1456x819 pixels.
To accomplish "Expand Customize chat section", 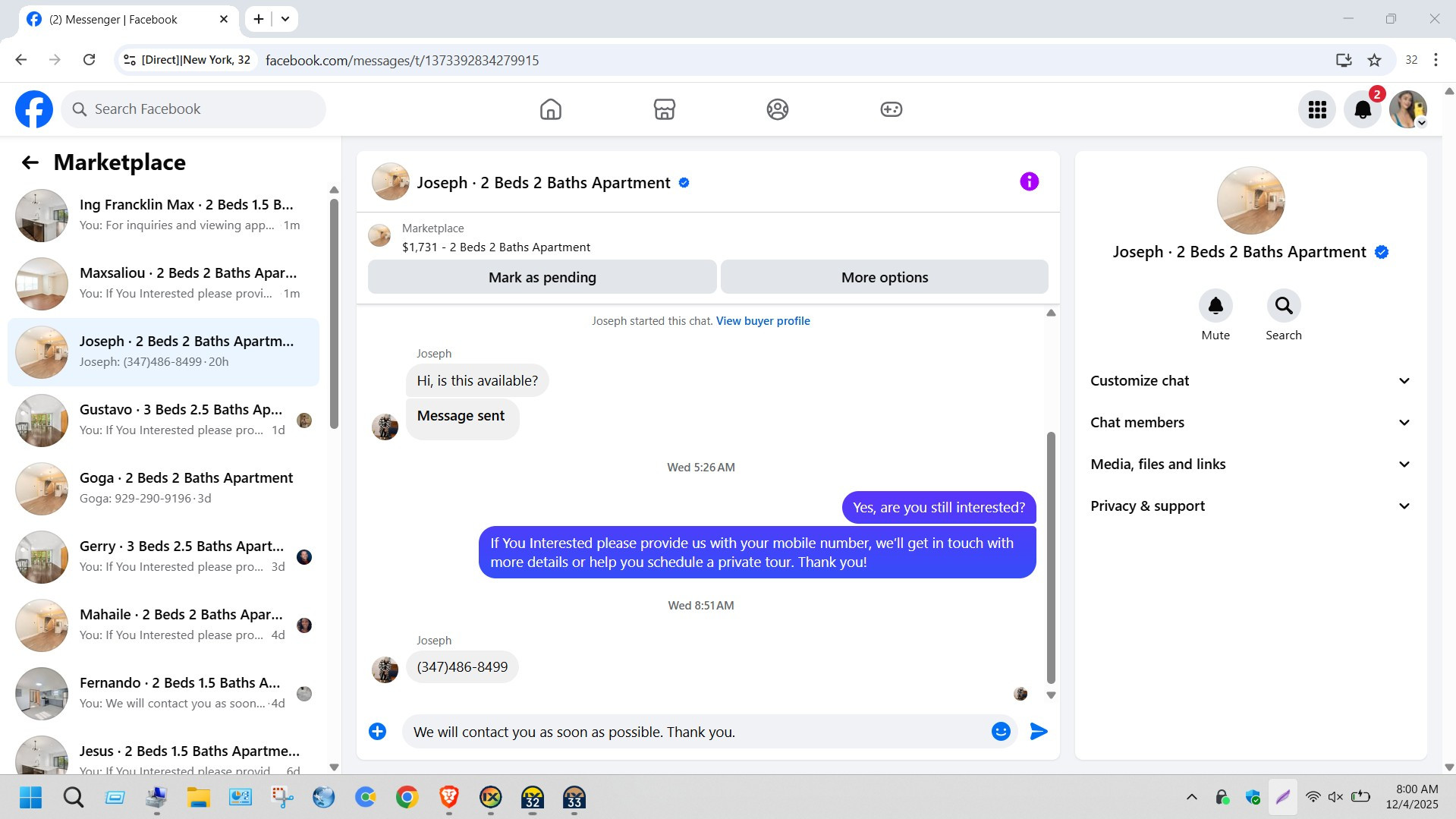I will pos(1250,380).
